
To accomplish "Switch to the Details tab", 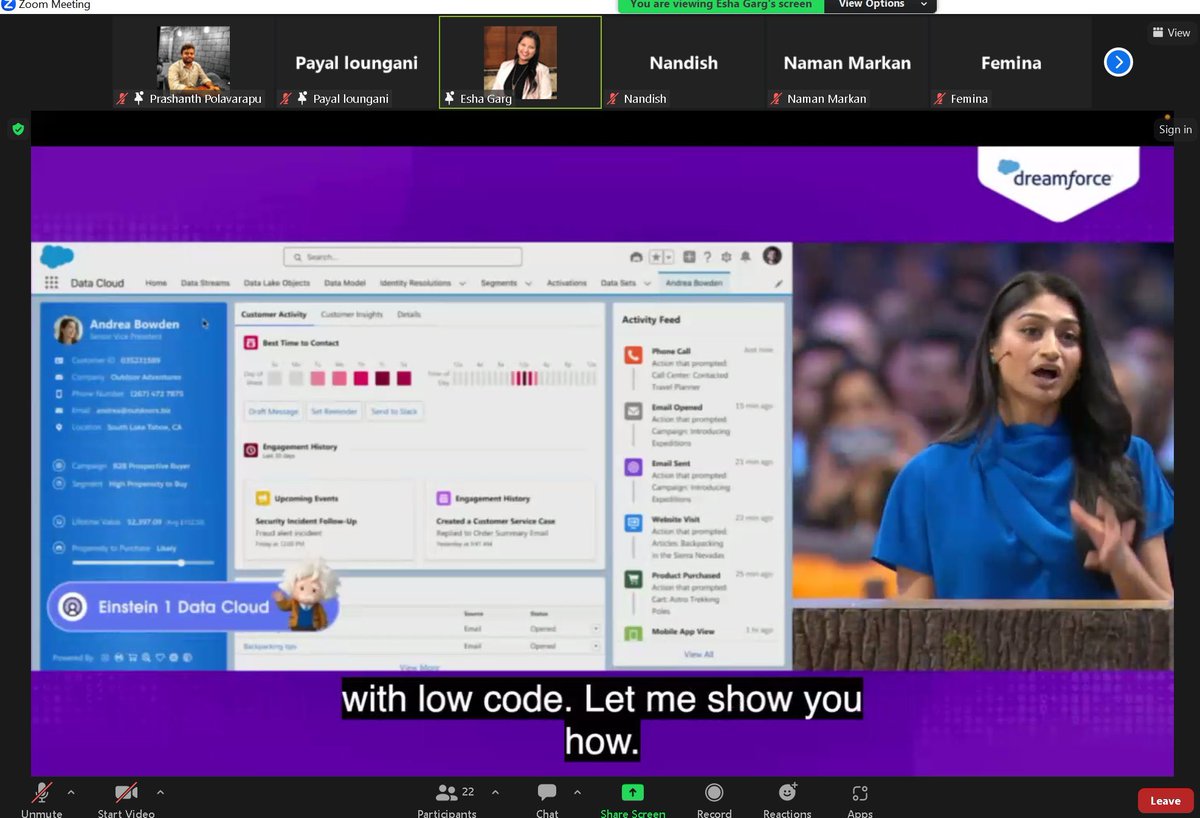I will point(409,314).
